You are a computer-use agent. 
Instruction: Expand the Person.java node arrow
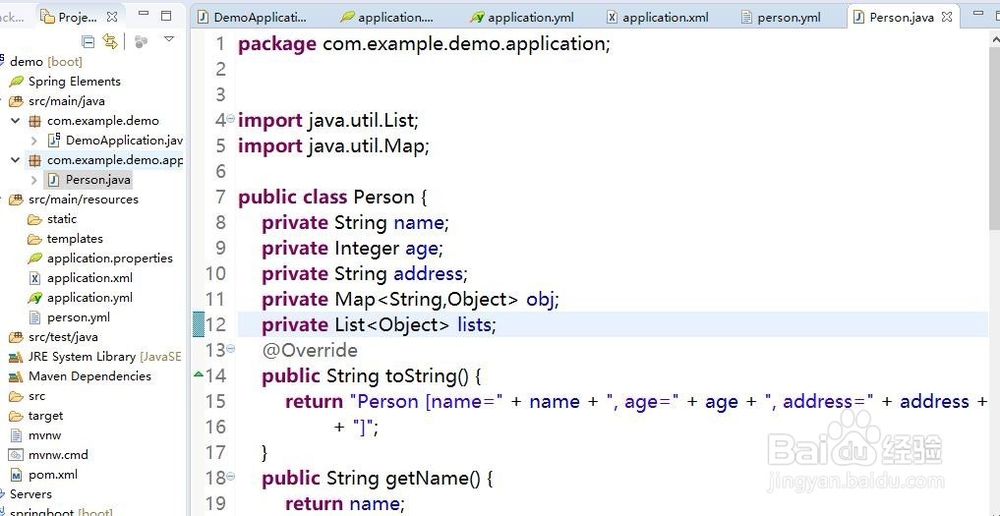[x=34, y=180]
